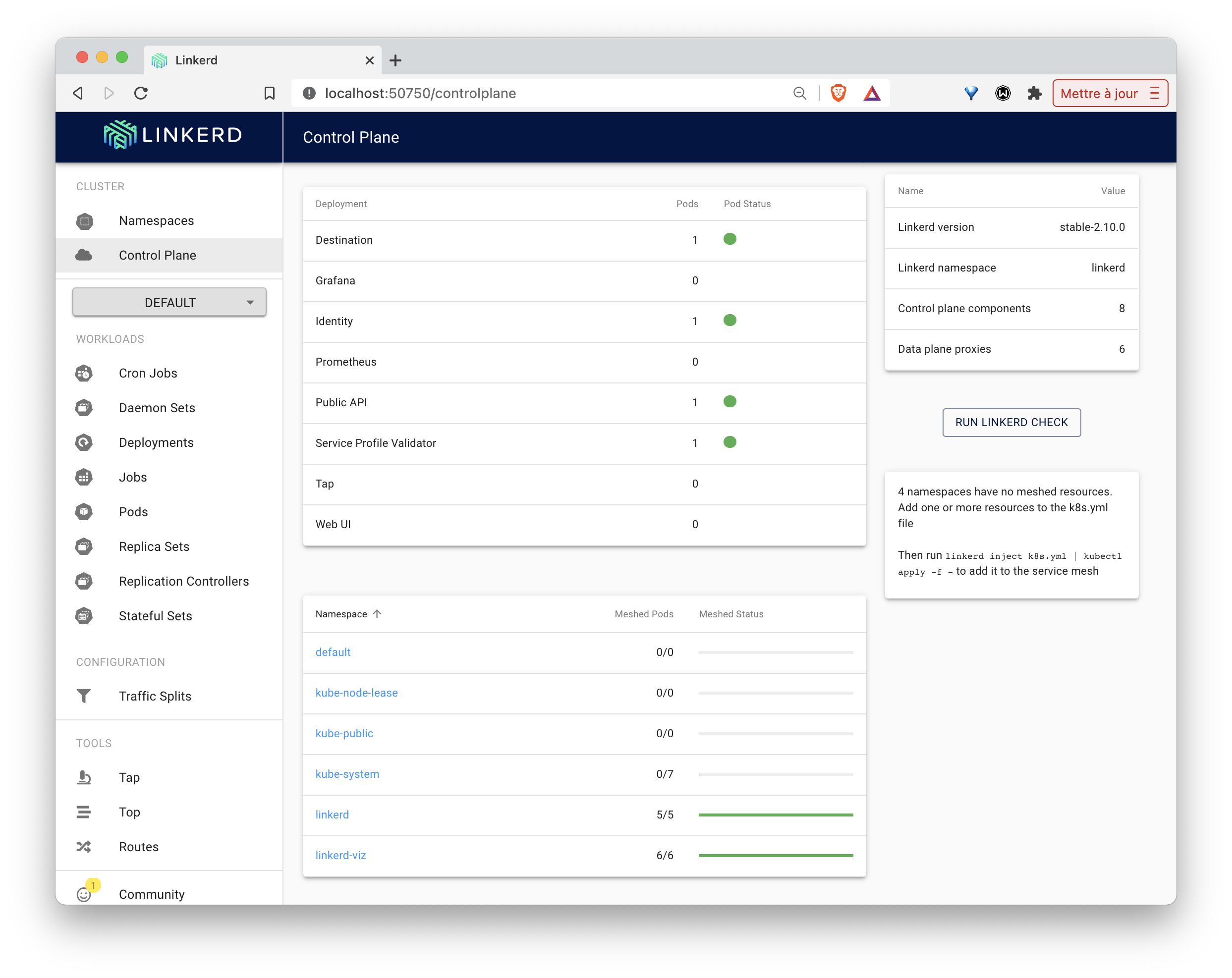Click the Brave Rewards triangle icon

click(872, 93)
